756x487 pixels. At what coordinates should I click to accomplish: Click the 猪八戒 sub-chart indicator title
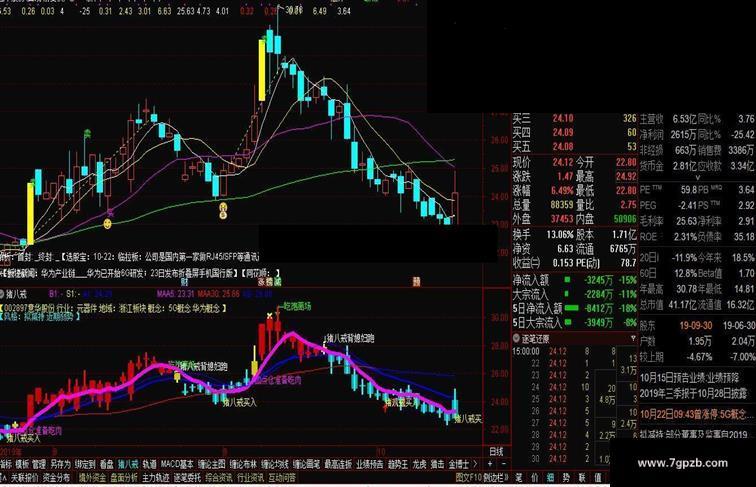point(14,294)
